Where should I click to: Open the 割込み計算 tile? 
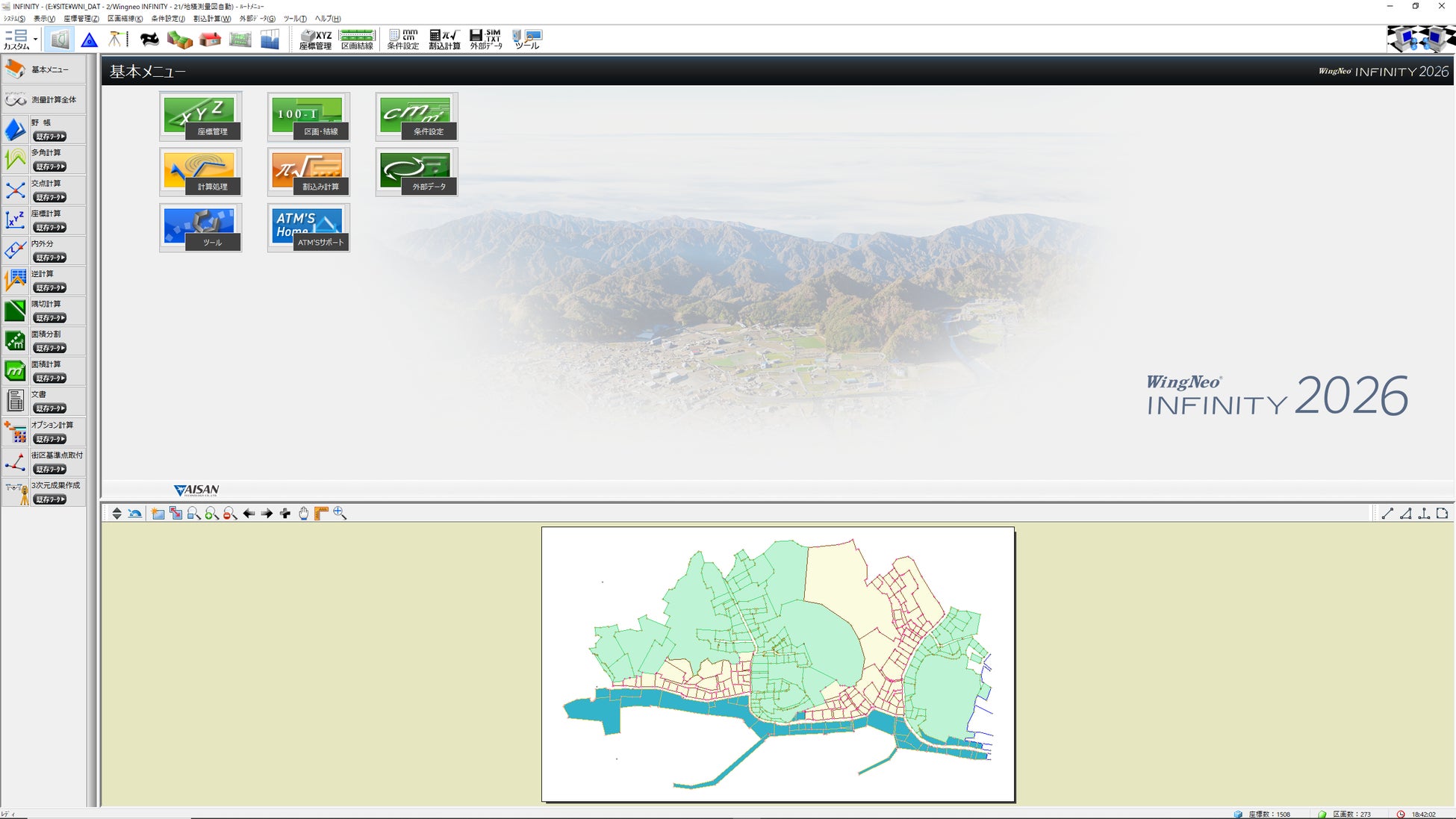[308, 172]
